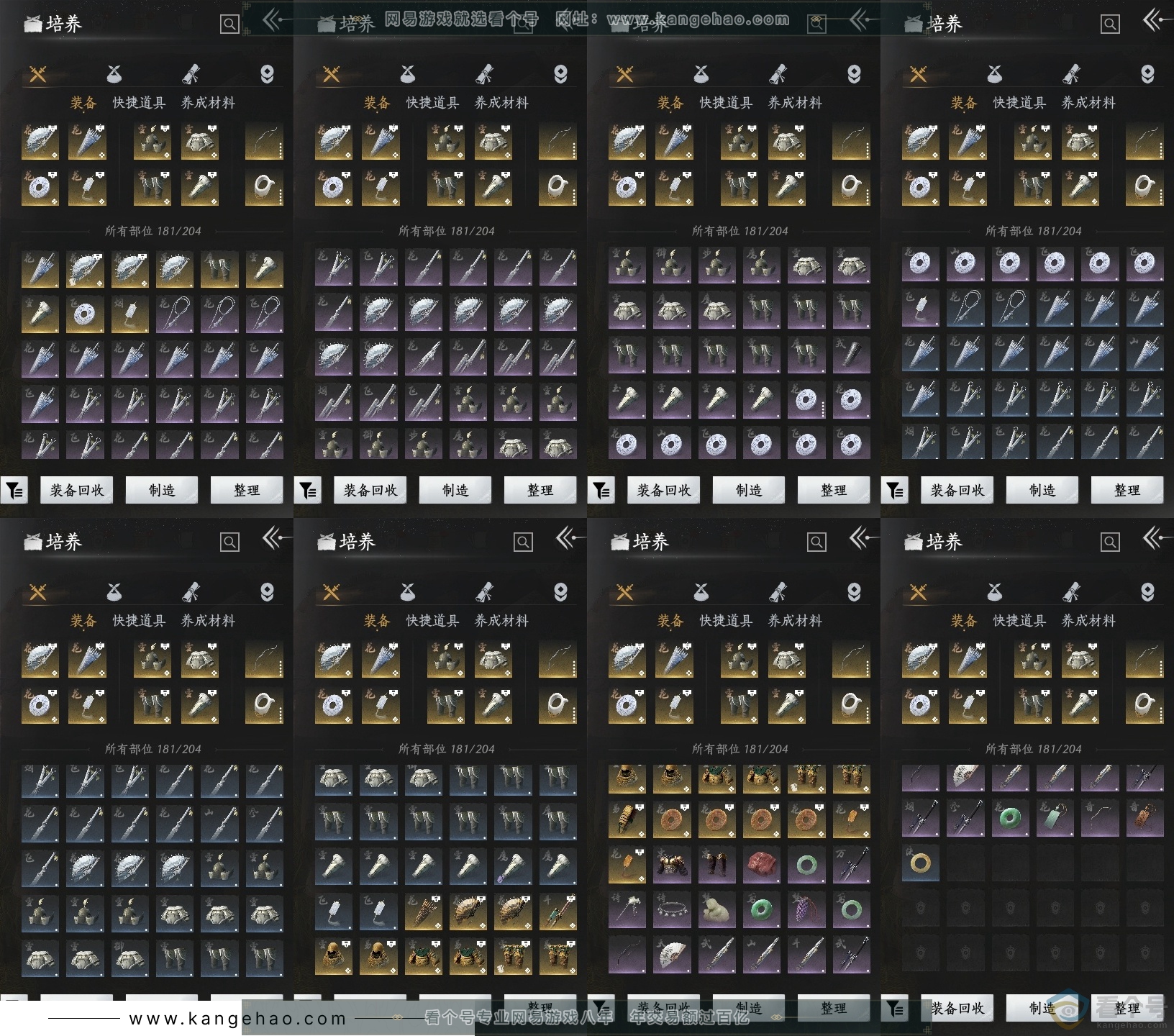Select pouch category icon in top-left panel
The width and height of the screenshot is (1174, 1036).
[114, 74]
